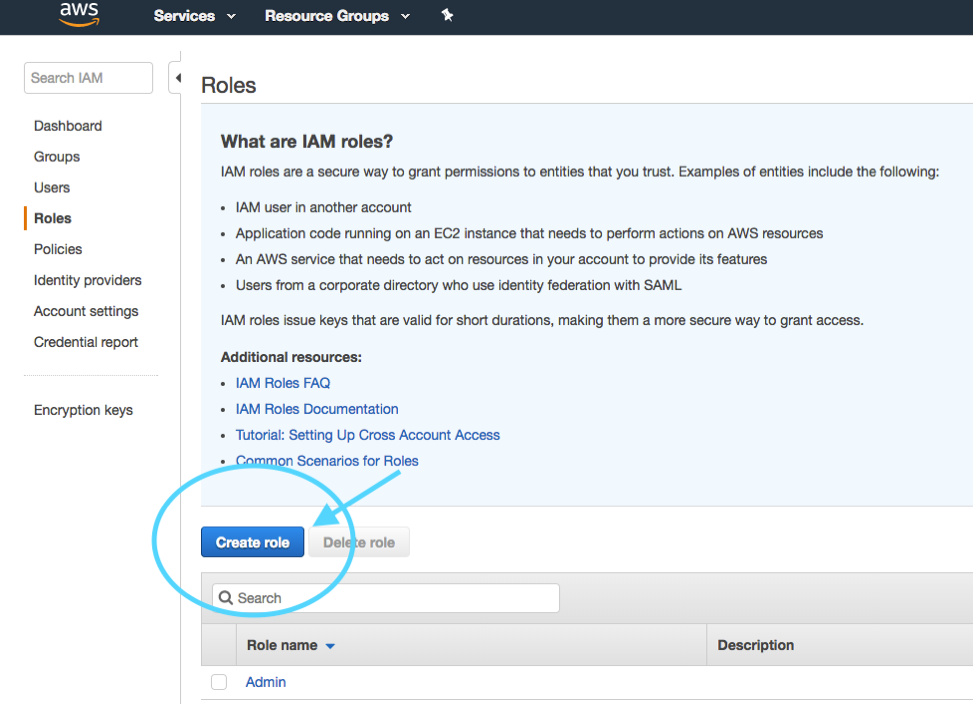
Task: Click the Create role button
Action: coord(253,542)
